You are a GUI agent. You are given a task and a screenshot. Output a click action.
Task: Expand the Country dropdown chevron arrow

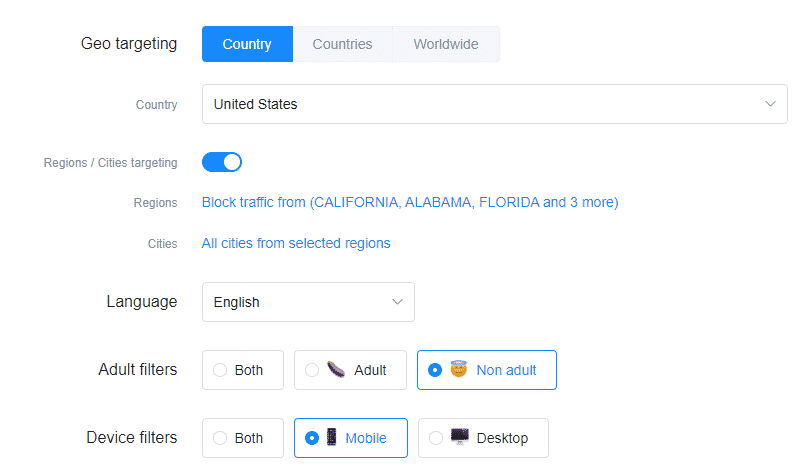point(770,104)
